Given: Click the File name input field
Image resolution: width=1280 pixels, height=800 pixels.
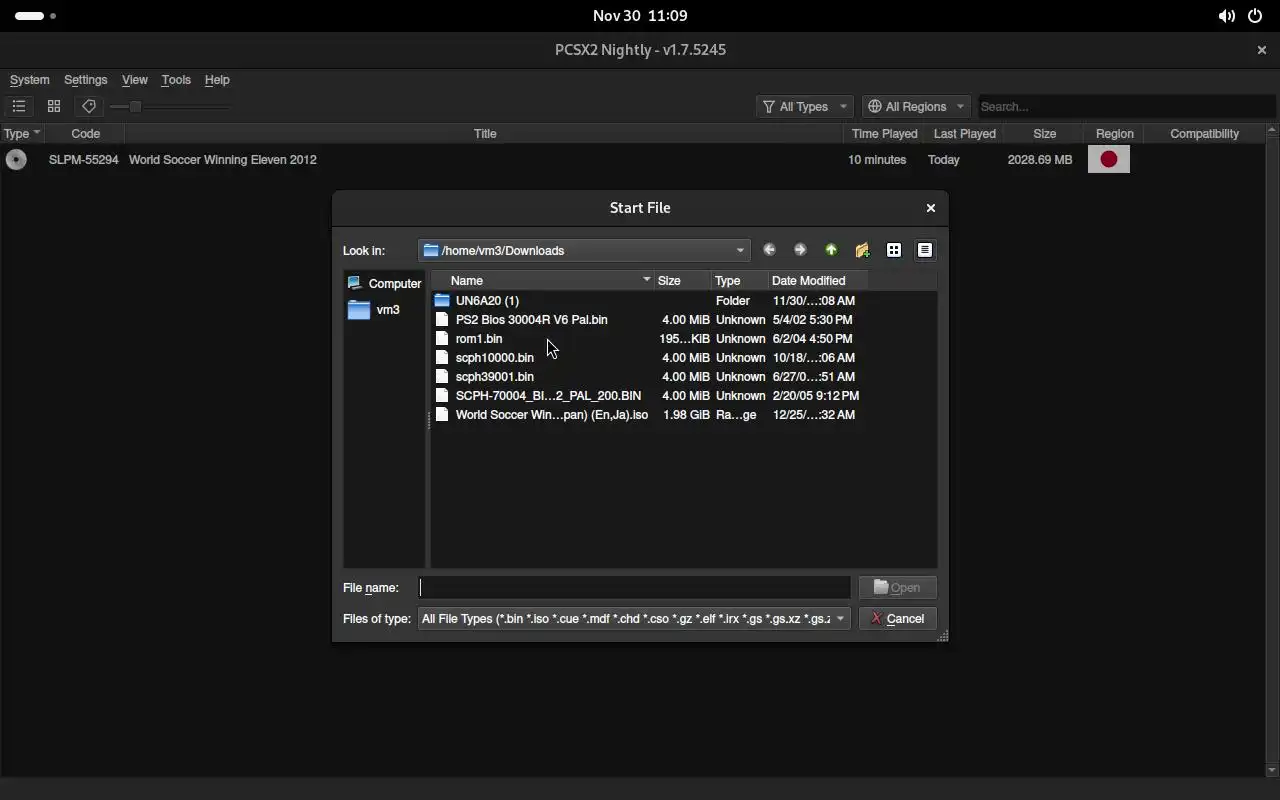Looking at the screenshot, I should [x=634, y=588].
